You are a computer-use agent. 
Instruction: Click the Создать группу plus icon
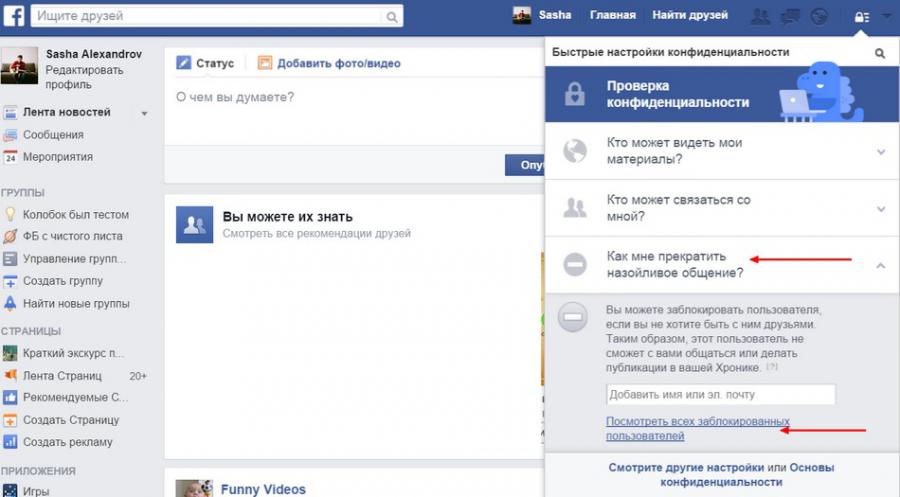pos(10,281)
